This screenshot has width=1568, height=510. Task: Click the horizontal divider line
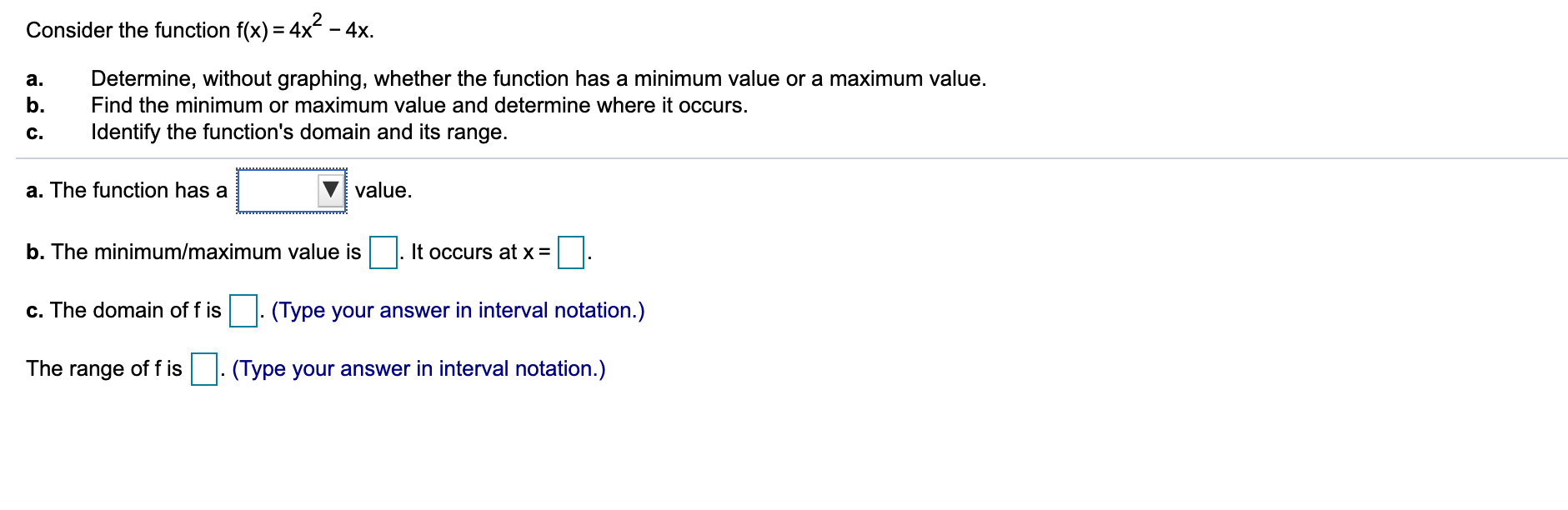(x=784, y=155)
